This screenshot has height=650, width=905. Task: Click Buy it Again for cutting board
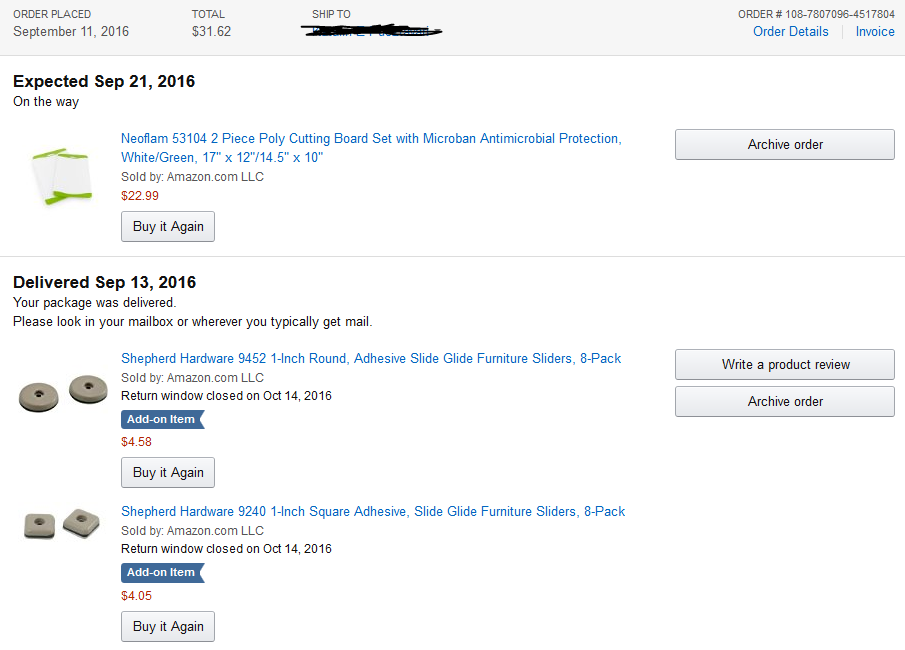pos(168,226)
